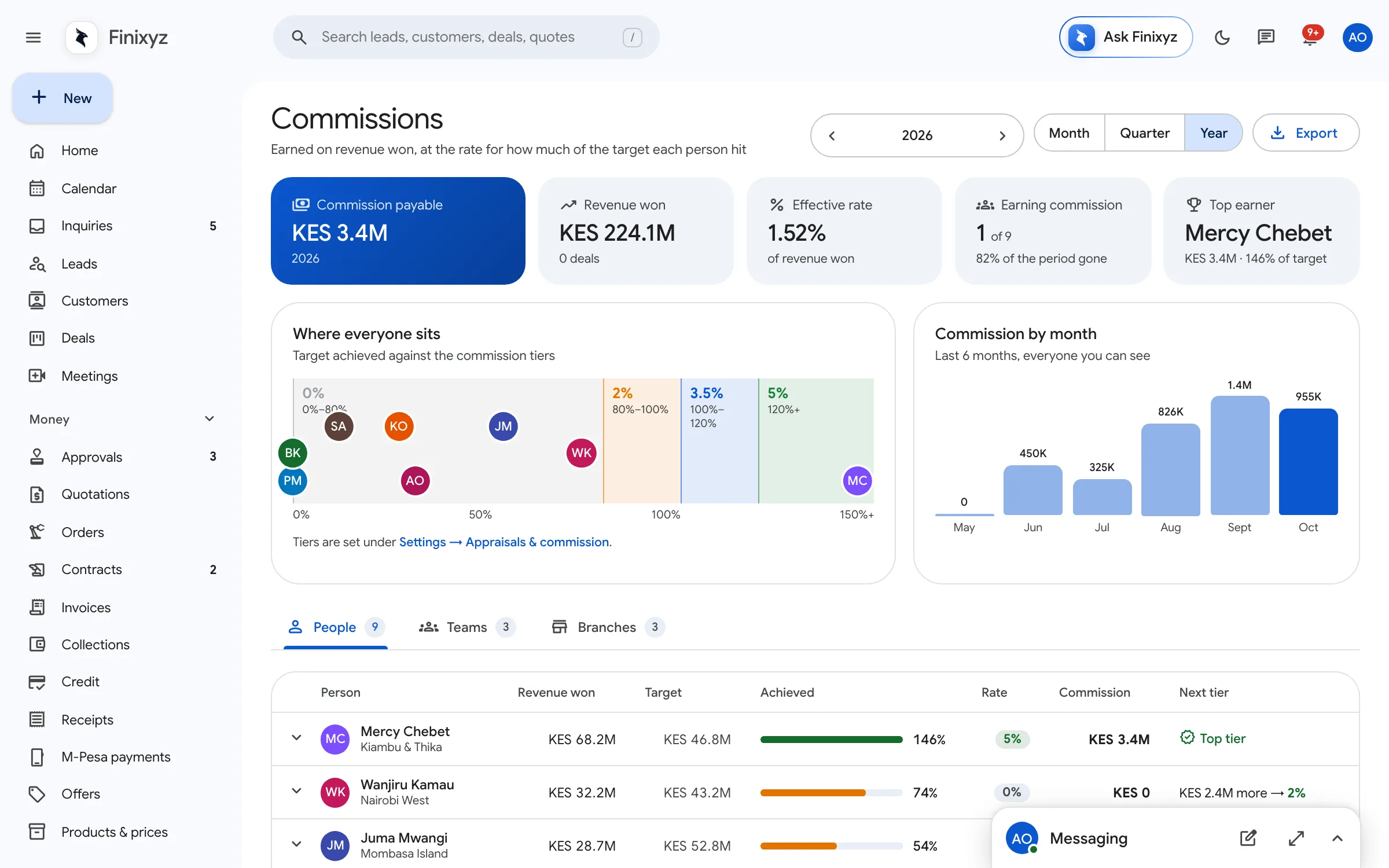
Task: Open the hamburger navigation menu
Action: [34, 38]
